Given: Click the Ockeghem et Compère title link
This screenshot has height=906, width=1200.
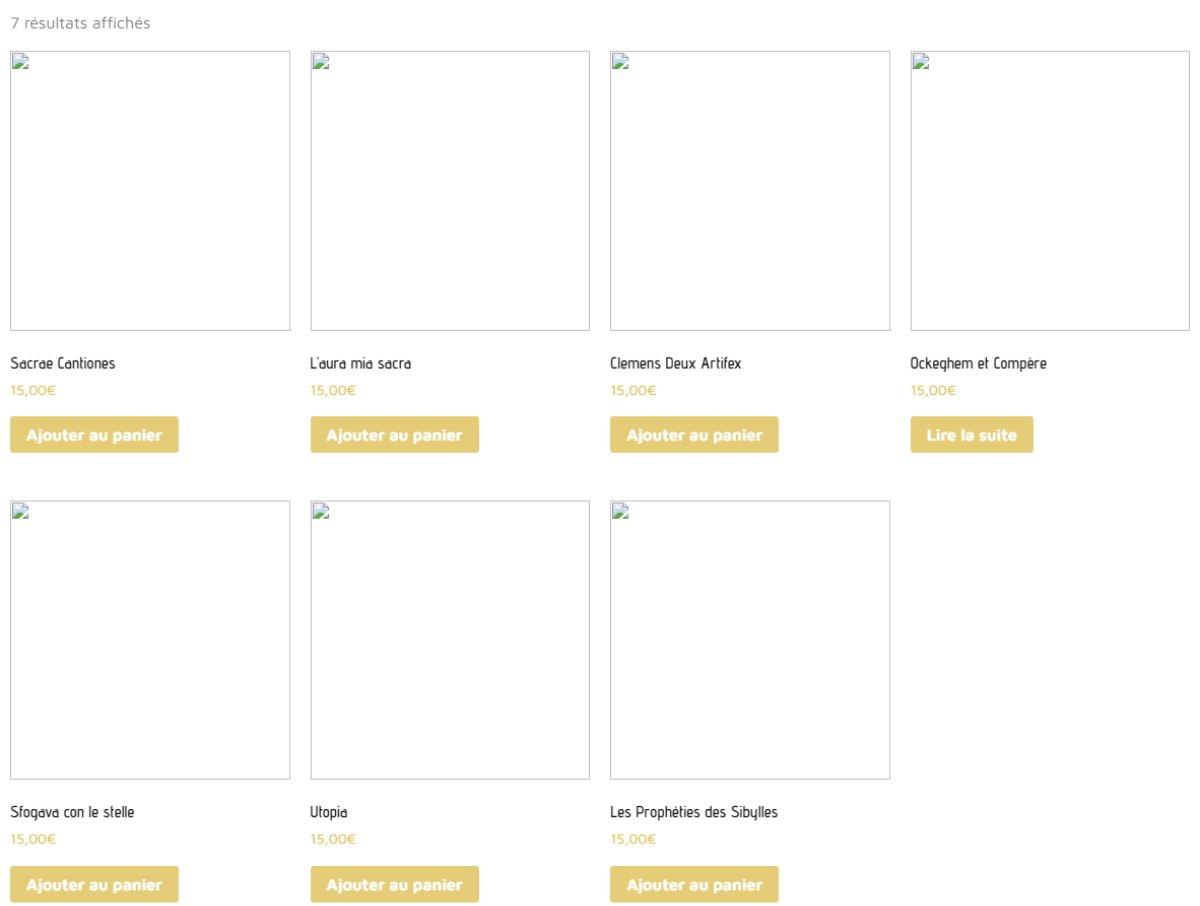Looking at the screenshot, I should pyautogui.click(x=978, y=363).
